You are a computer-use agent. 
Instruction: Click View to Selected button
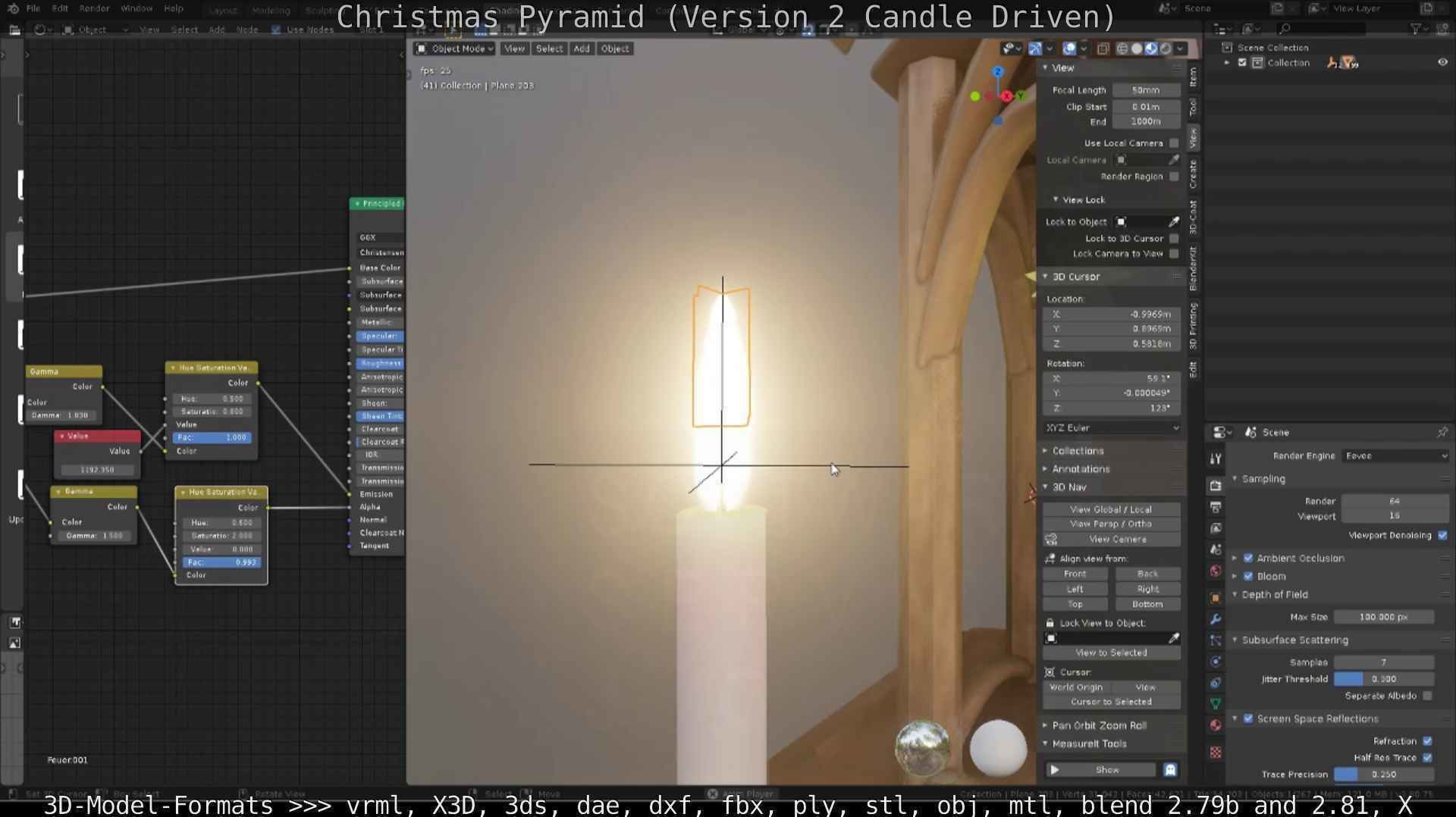pyautogui.click(x=1111, y=653)
